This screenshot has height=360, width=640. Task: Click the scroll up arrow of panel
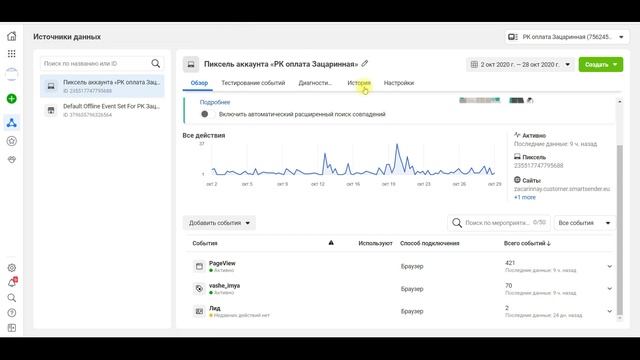click(x=620, y=101)
